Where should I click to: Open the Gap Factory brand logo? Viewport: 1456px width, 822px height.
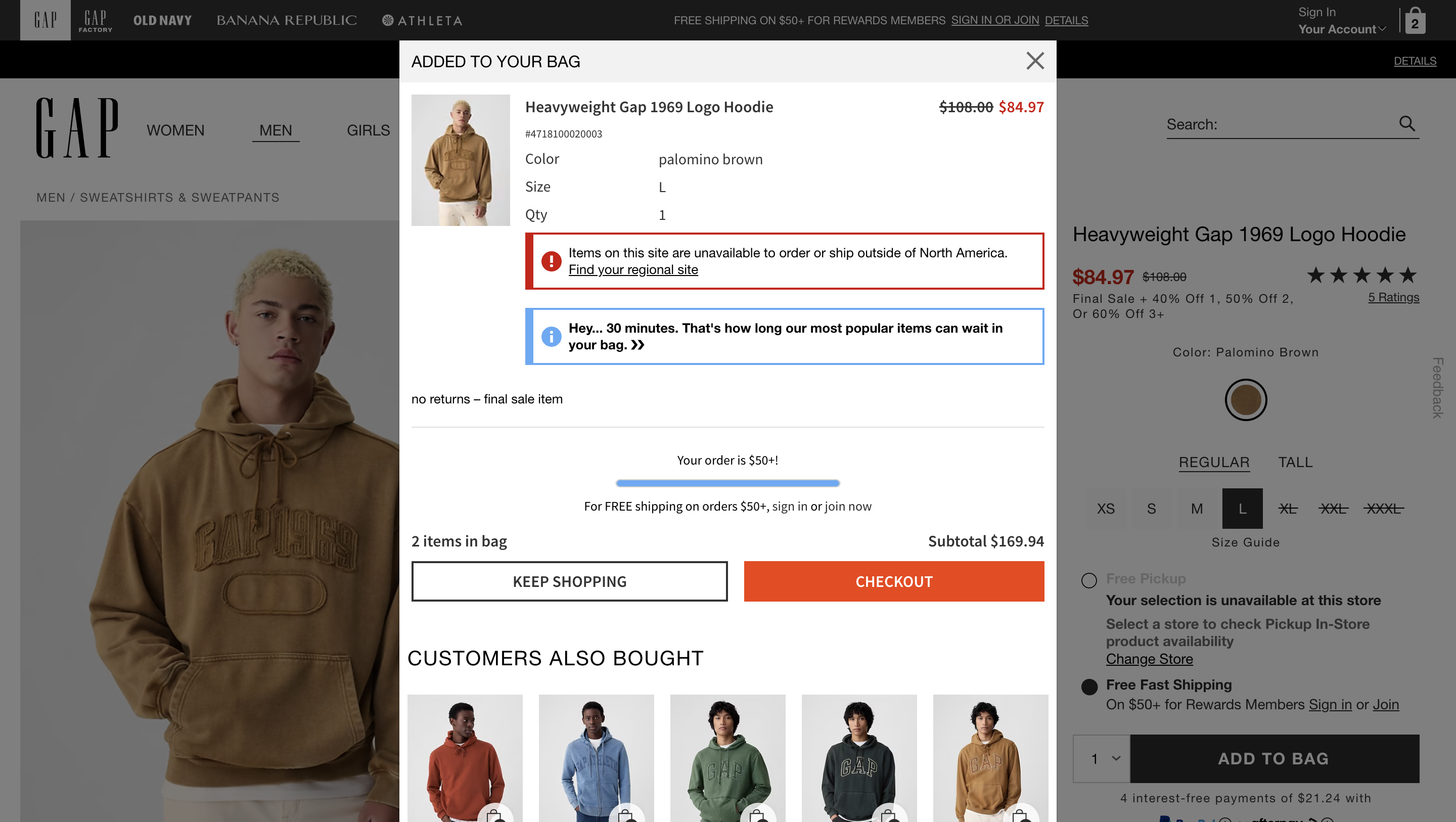point(96,20)
